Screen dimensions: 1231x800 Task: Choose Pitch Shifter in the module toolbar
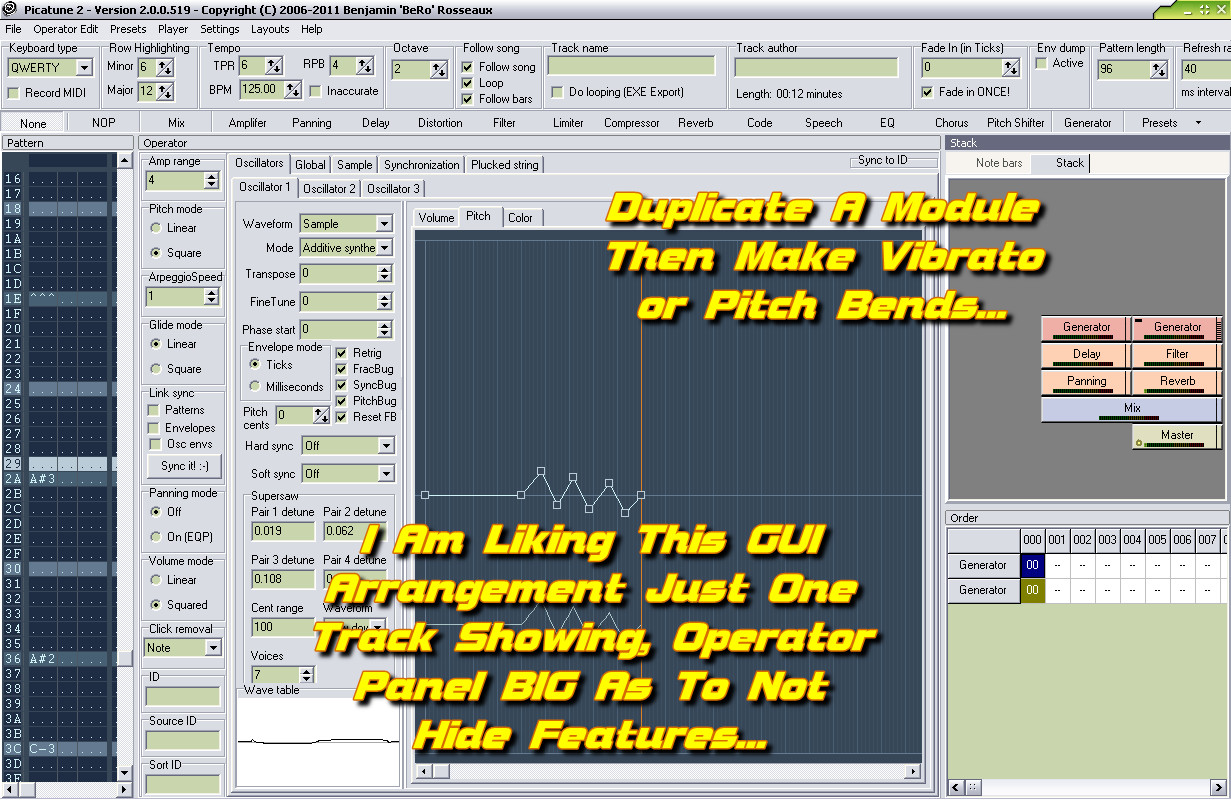[x=1015, y=123]
